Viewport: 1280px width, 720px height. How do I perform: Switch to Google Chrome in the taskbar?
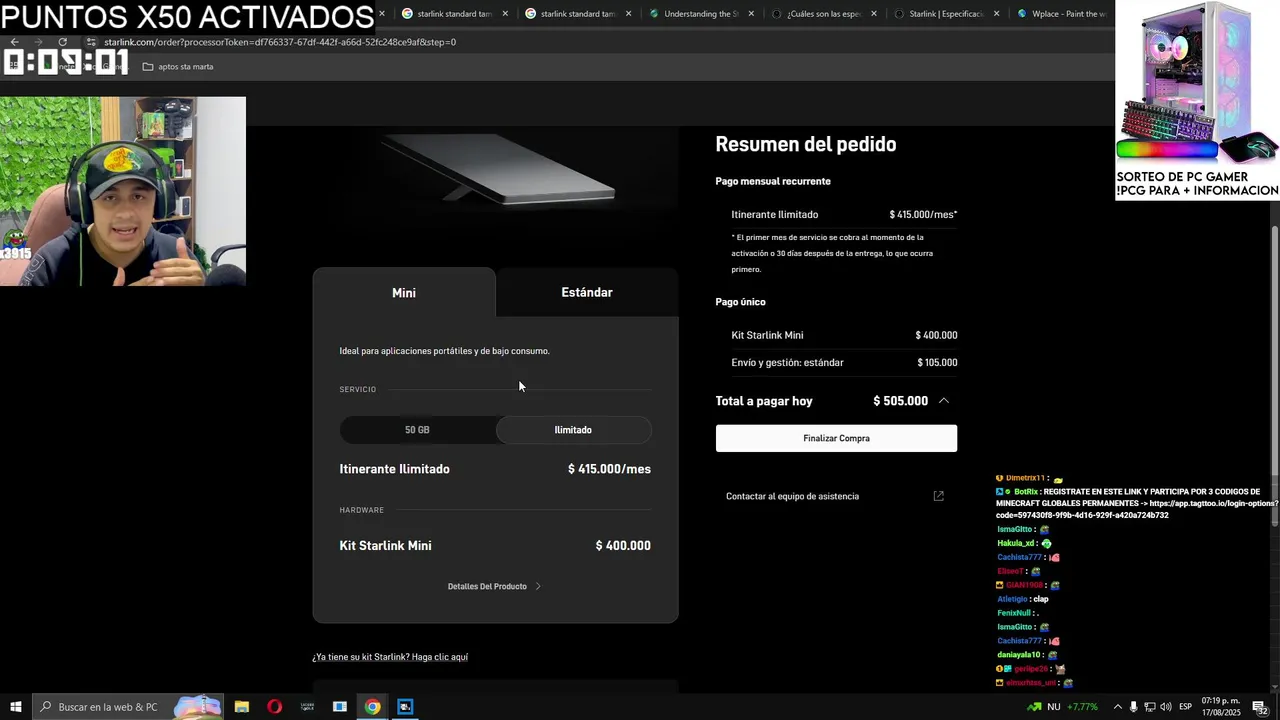pos(372,707)
